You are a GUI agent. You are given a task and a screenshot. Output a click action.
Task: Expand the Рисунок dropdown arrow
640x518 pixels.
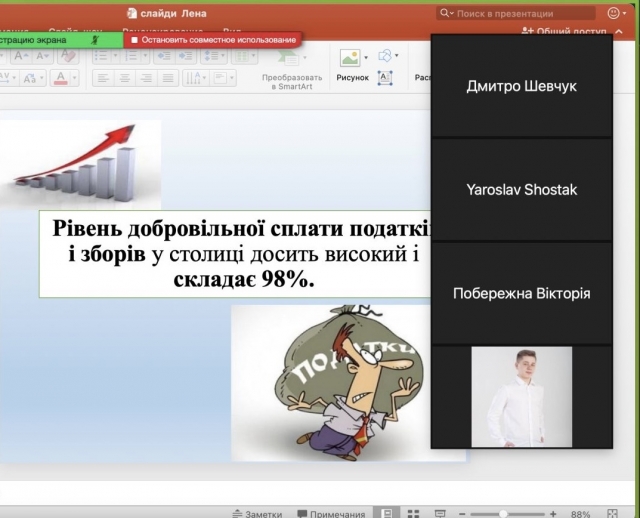(366, 58)
